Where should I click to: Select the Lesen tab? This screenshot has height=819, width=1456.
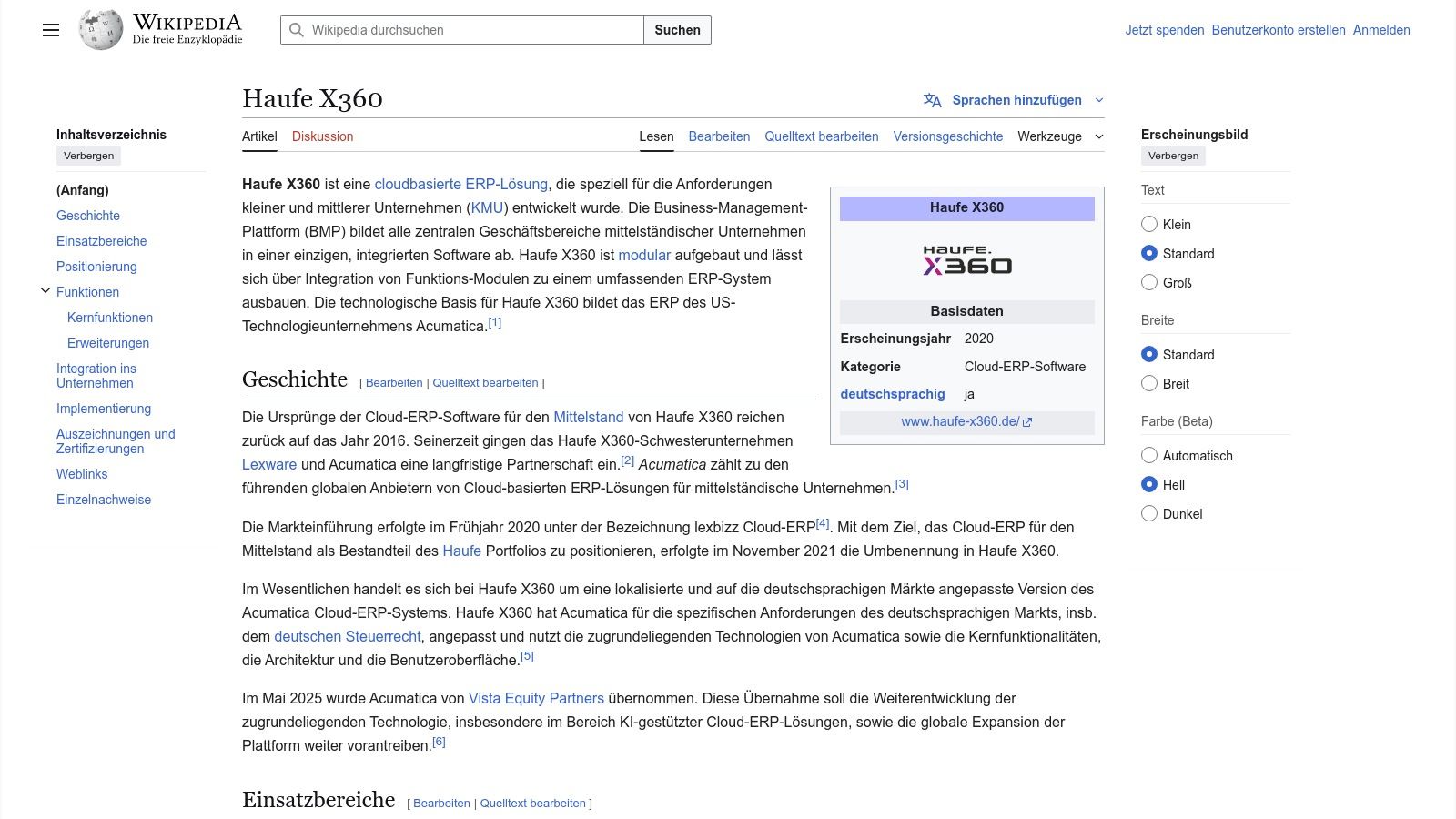click(x=656, y=136)
